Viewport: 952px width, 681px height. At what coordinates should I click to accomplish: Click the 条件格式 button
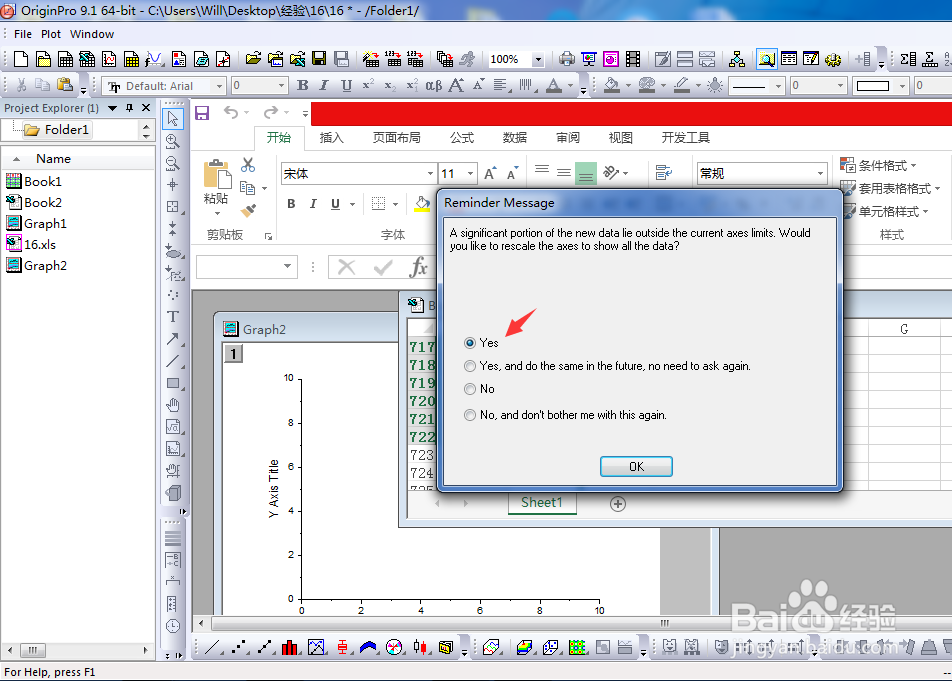pos(878,165)
